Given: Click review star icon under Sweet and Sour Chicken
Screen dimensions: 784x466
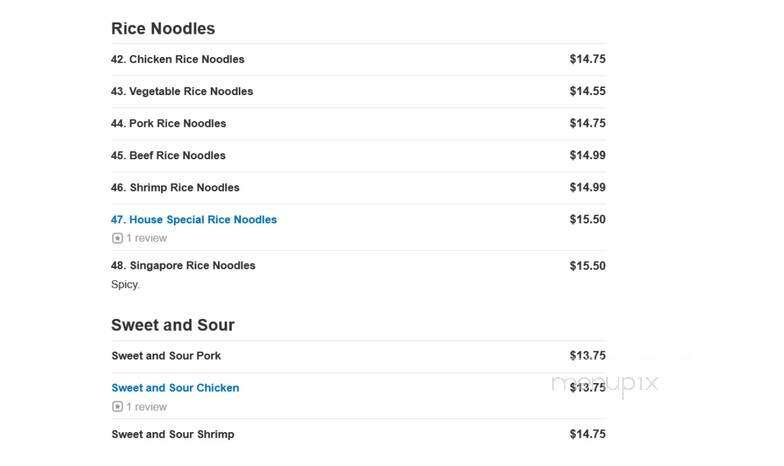Looking at the screenshot, I should [117, 407].
